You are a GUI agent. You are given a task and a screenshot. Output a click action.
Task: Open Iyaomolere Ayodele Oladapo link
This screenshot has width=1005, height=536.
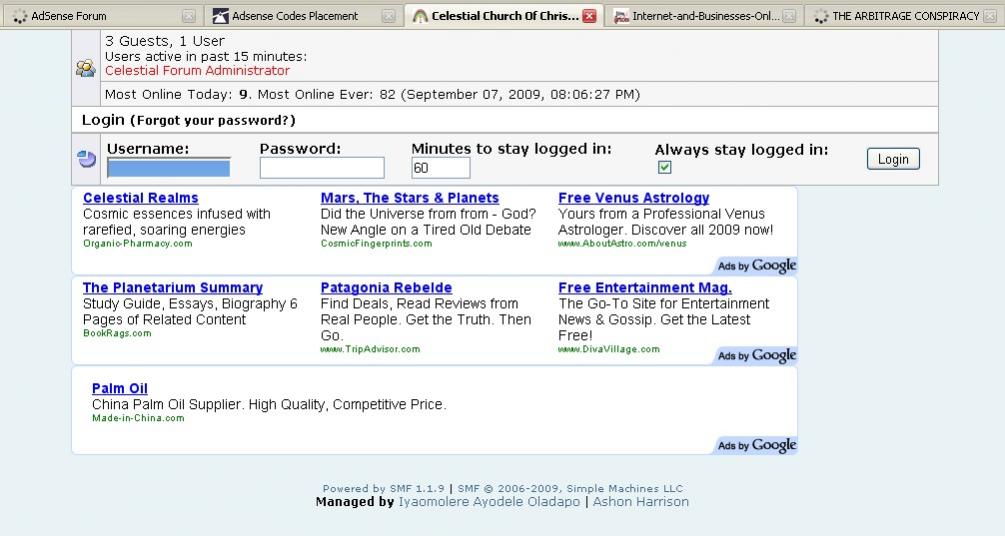coord(489,502)
